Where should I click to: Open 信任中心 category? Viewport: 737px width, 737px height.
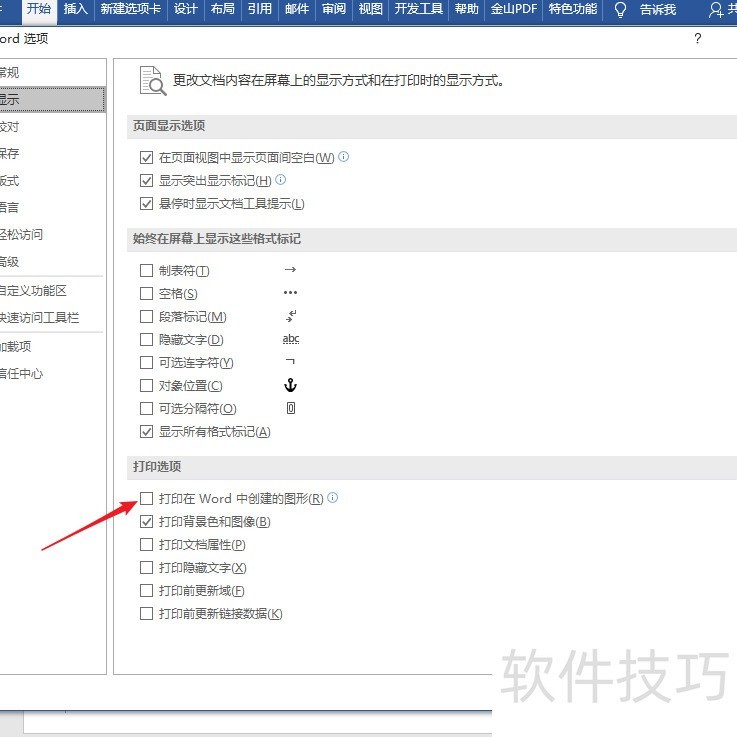[52, 374]
